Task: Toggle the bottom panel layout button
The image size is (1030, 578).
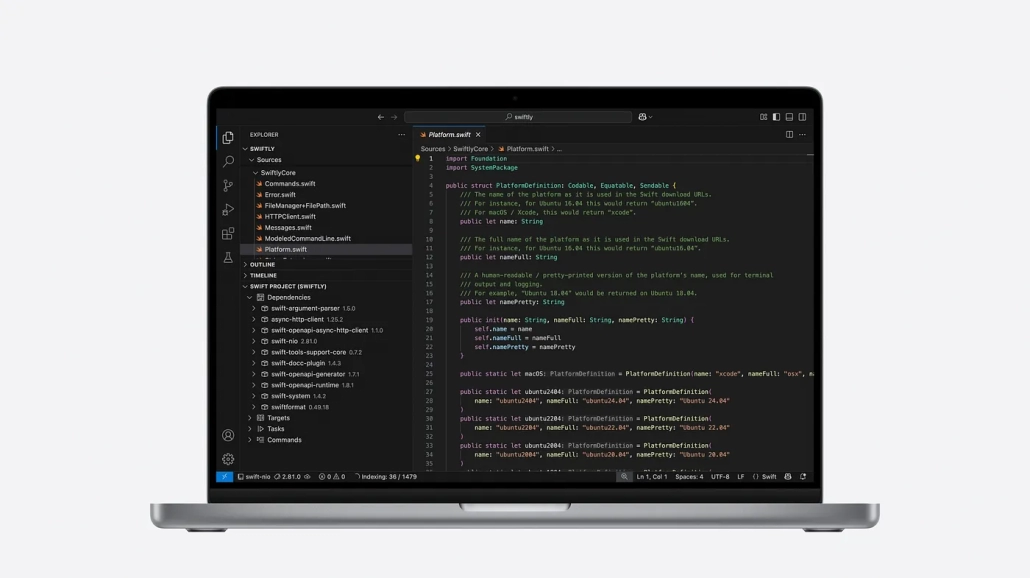Action: coord(789,117)
